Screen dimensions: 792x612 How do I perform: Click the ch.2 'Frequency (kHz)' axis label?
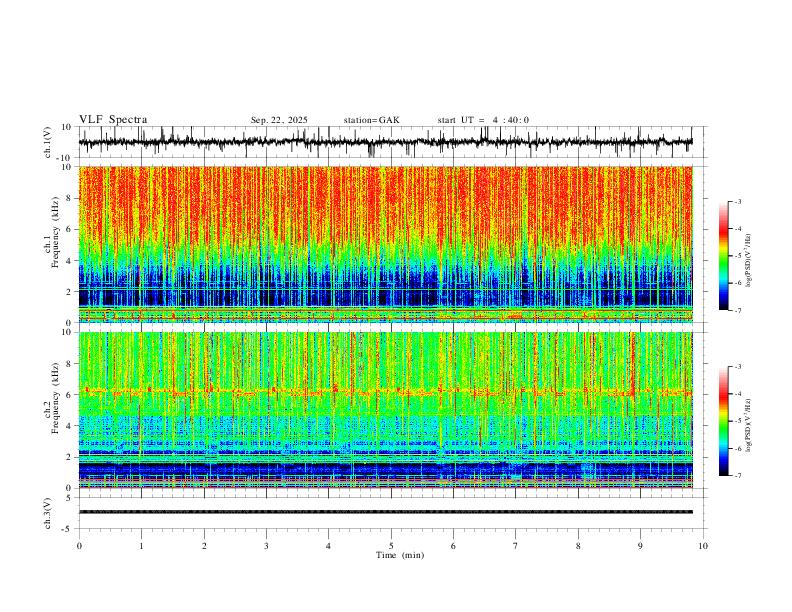click(55, 398)
